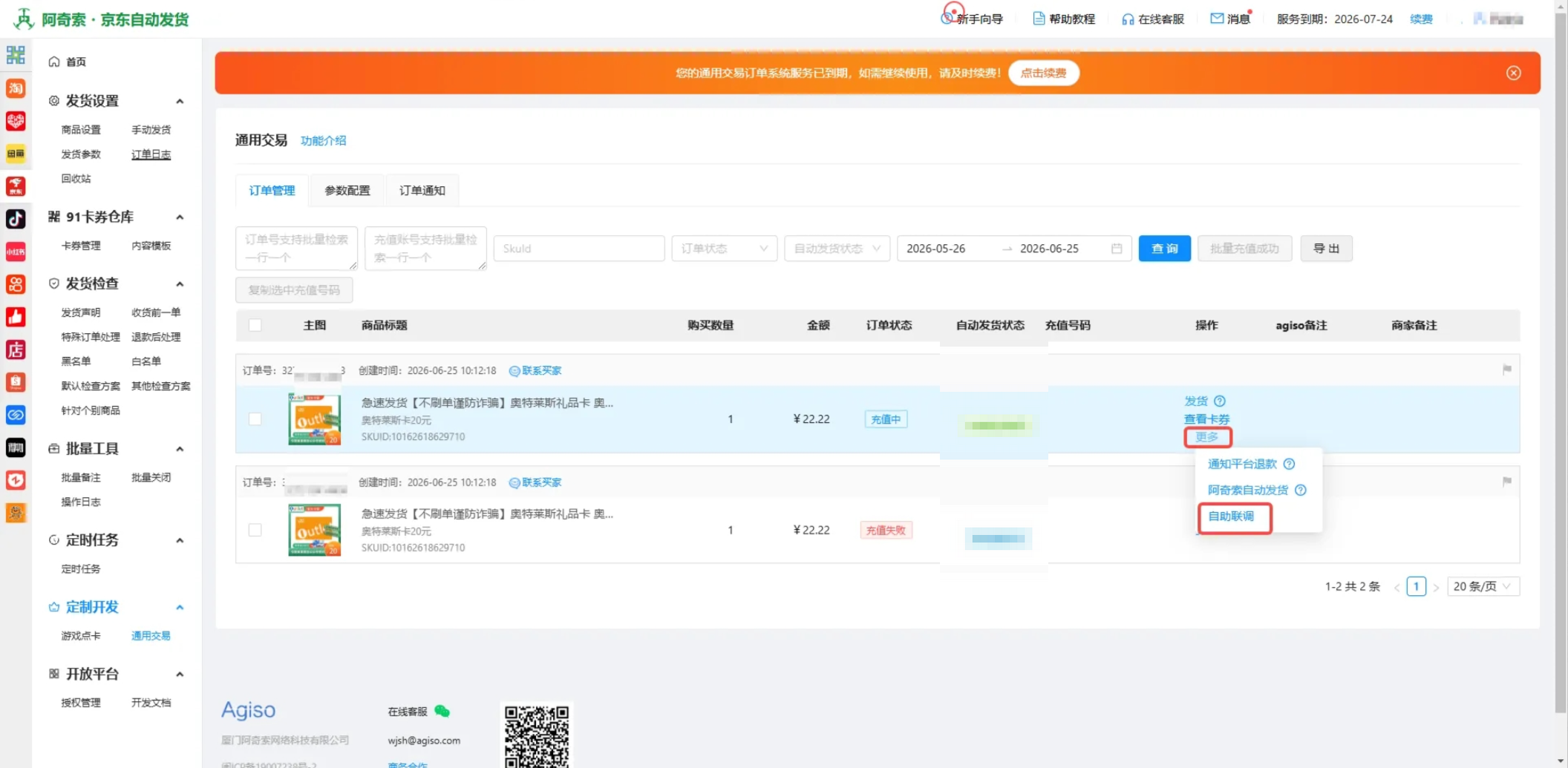Dismiss the orange renewal banner
Image resolution: width=1568 pixels, height=768 pixels.
1514,73
